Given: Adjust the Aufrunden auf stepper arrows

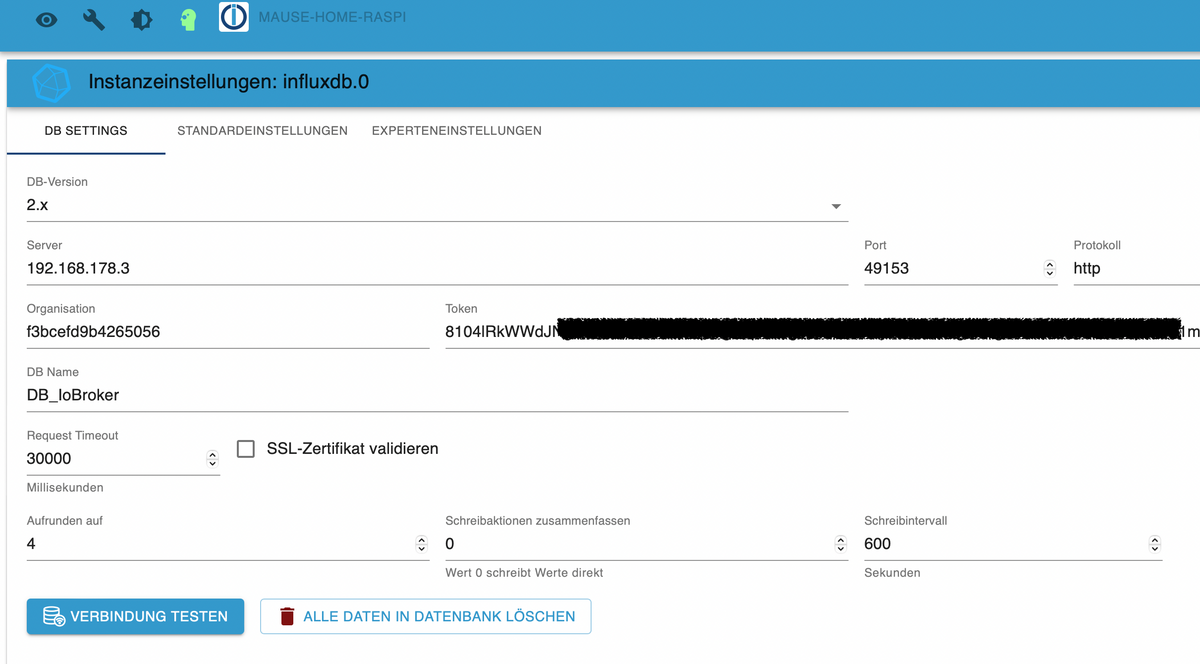Looking at the screenshot, I should click(421, 544).
